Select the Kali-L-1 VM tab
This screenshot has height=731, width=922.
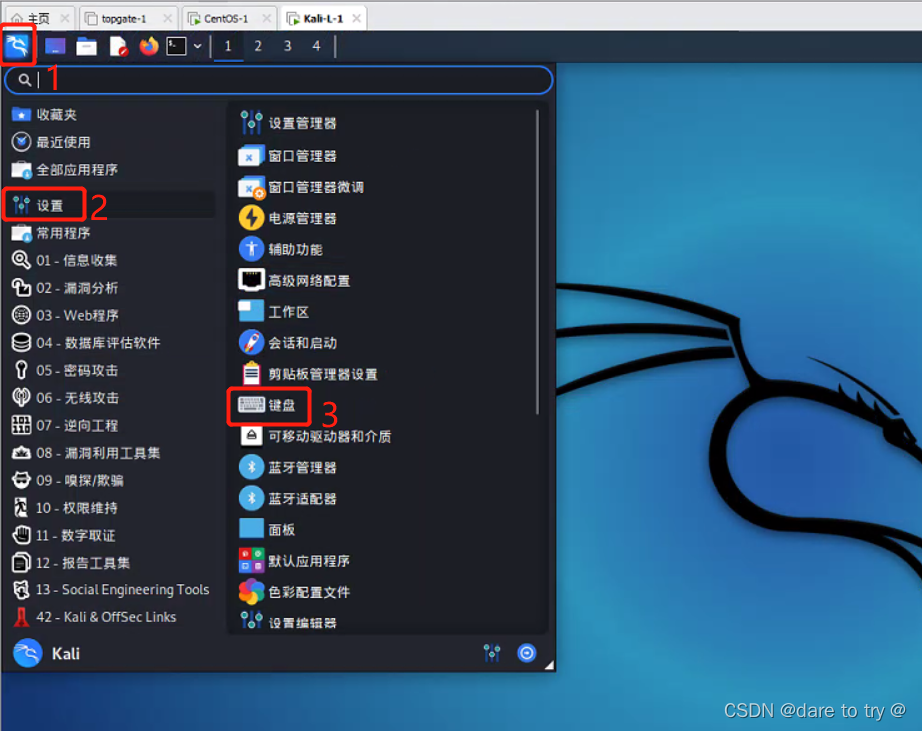pyautogui.click(x=322, y=19)
